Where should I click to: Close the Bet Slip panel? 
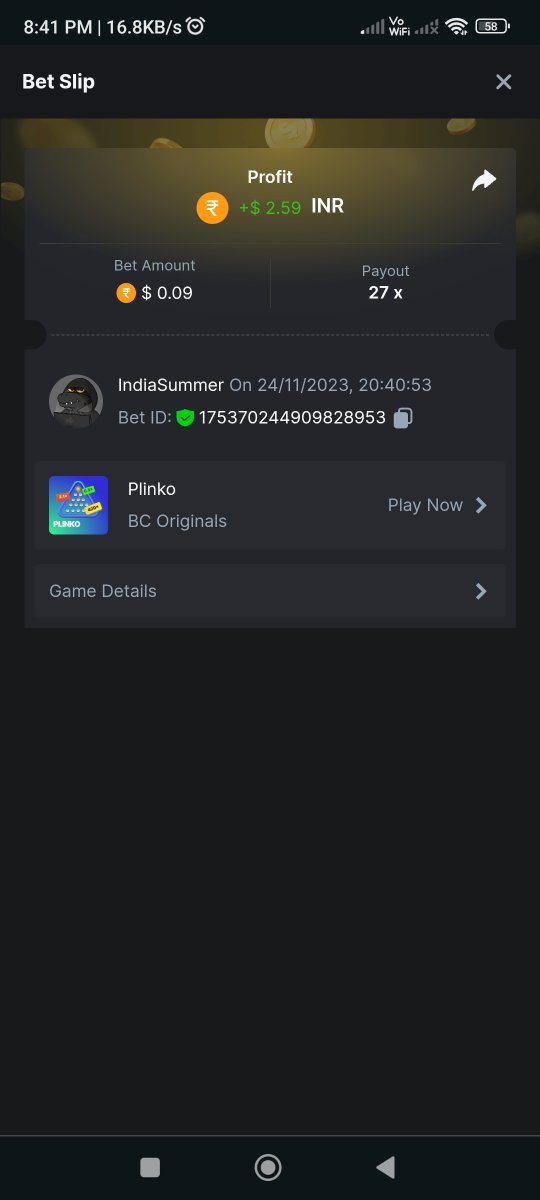(x=504, y=82)
